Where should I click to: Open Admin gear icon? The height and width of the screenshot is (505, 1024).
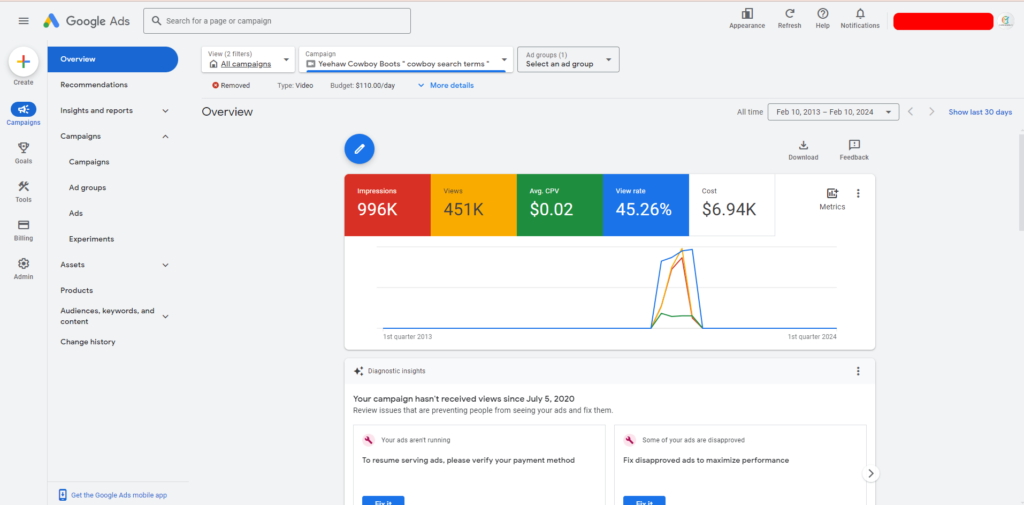(24, 263)
